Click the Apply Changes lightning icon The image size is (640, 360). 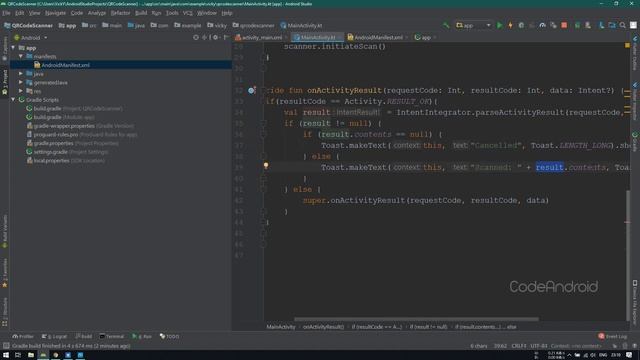coord(510,25)
